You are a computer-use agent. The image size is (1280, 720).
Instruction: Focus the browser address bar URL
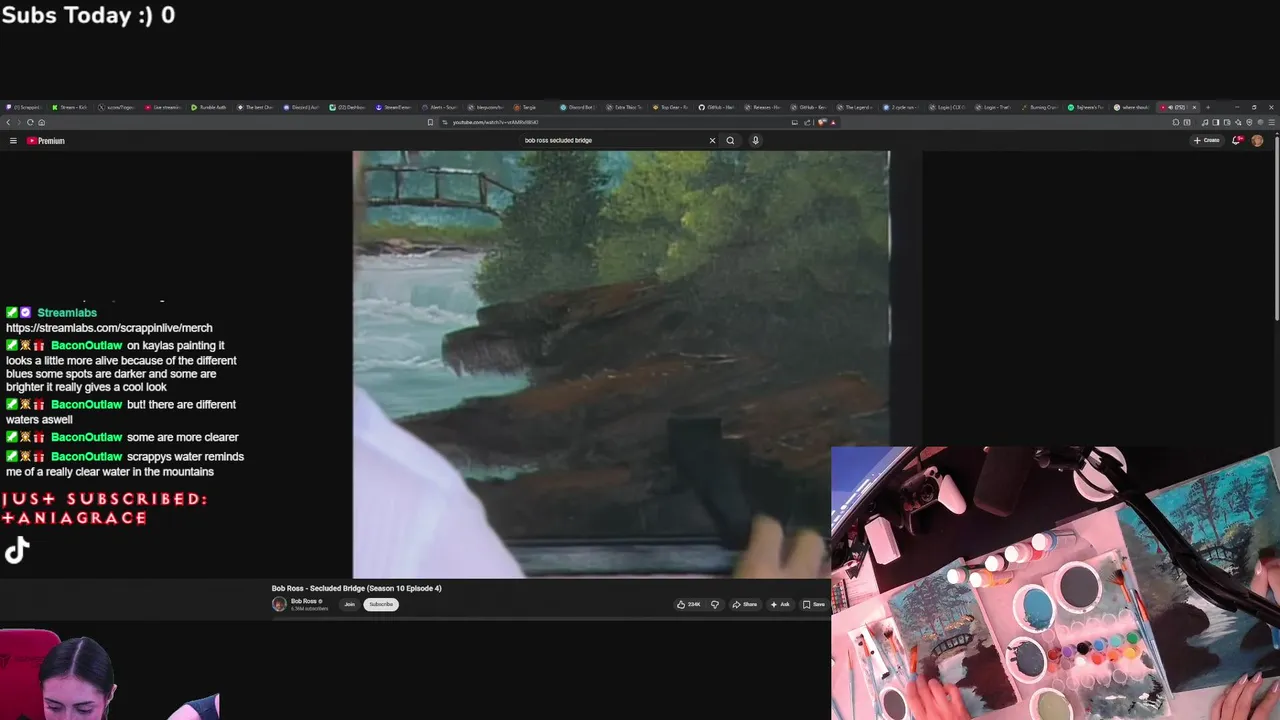pyautogui.click(x=497, y=122)
